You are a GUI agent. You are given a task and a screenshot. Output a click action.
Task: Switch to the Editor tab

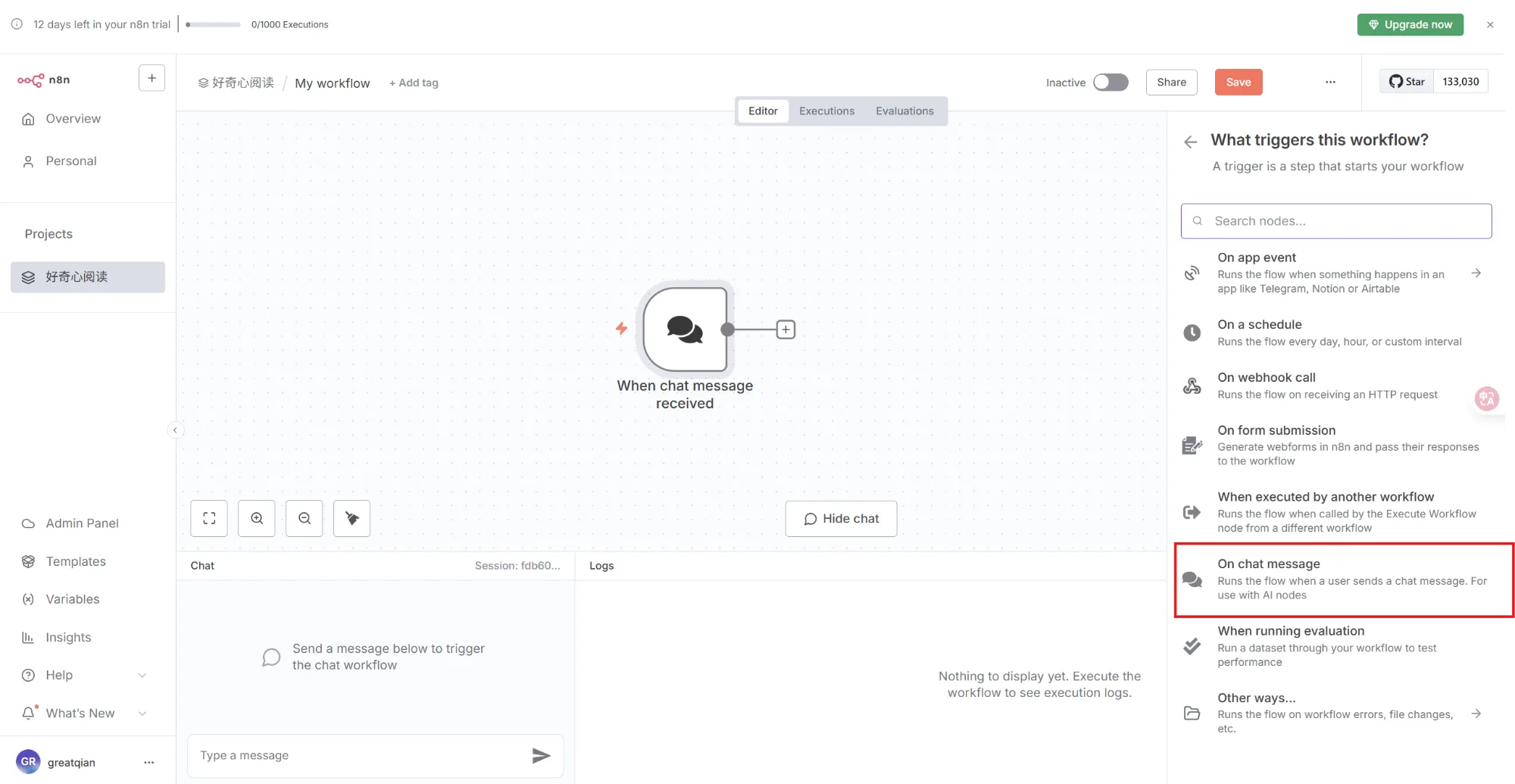[x=763, y=111]
